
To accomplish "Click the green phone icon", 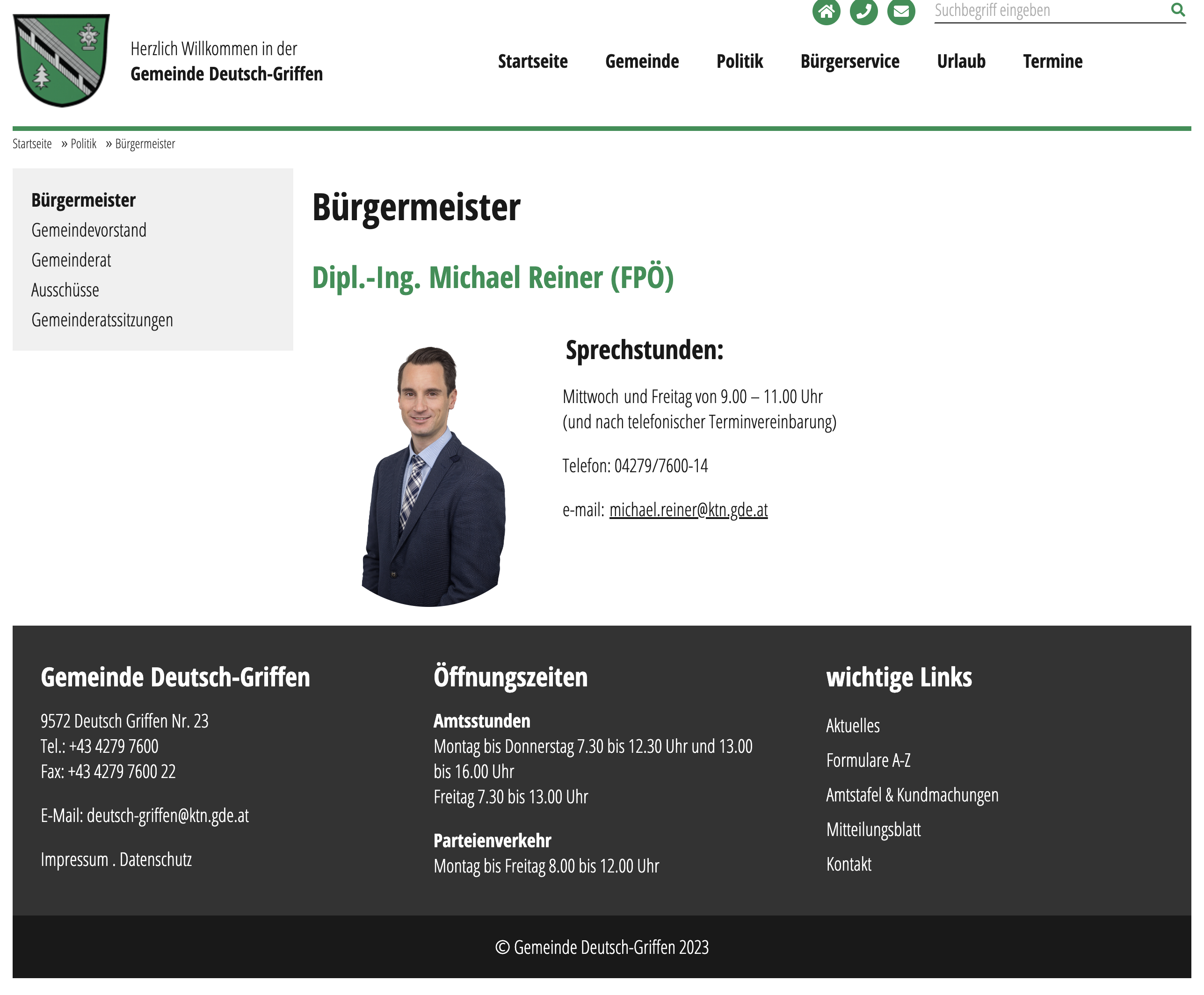I will point(863,11).
